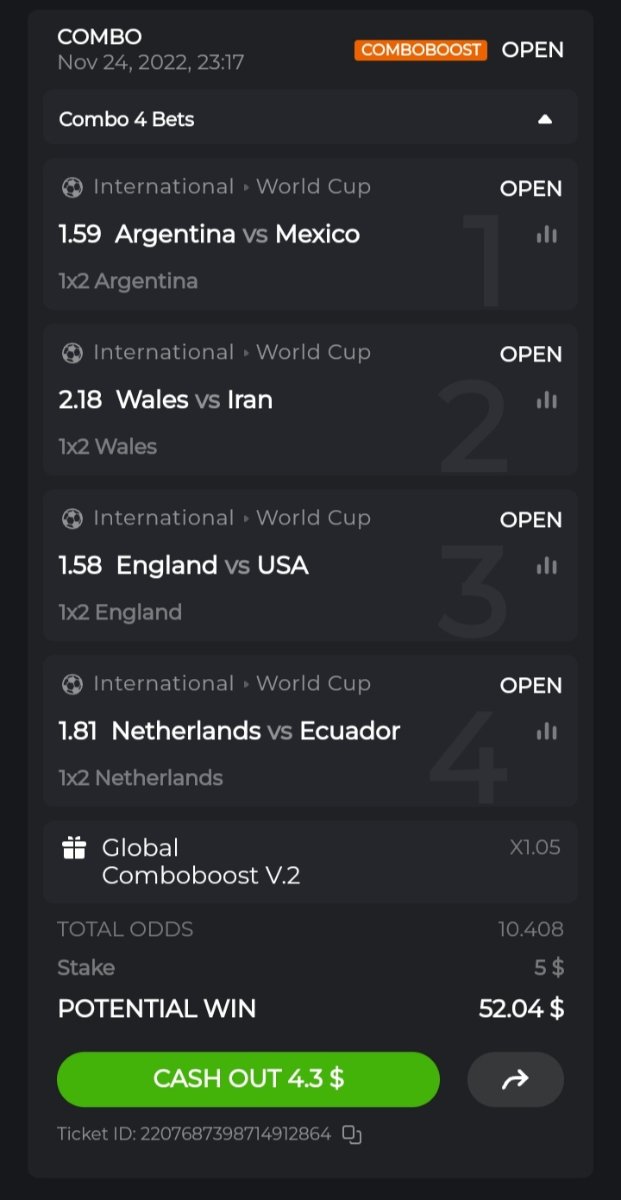
Task: Open statistics icon for Netherlands vs Ecuador
Action: click(546, 732)
